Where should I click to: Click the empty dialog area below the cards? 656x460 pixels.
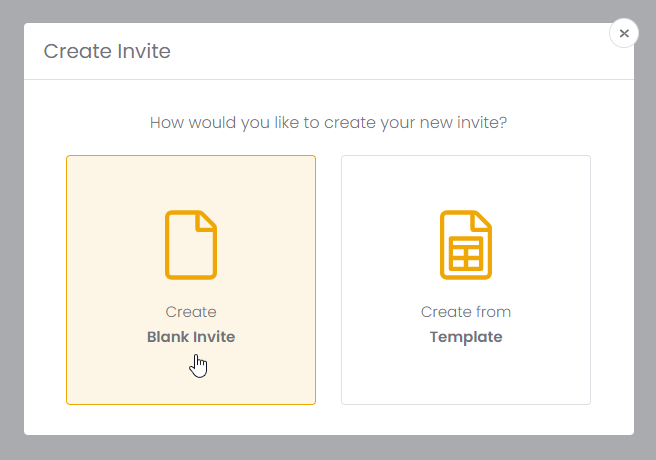point(328,420)
